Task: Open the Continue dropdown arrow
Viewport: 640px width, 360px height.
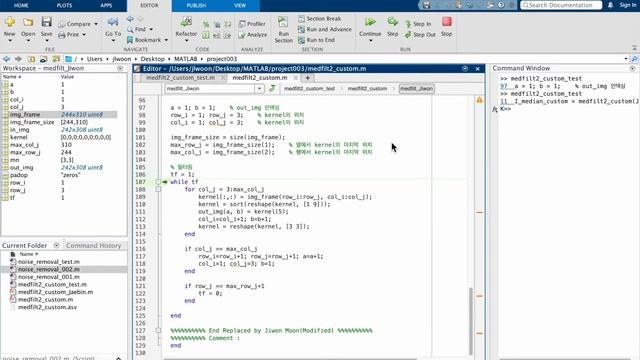Action: (370, 41)
